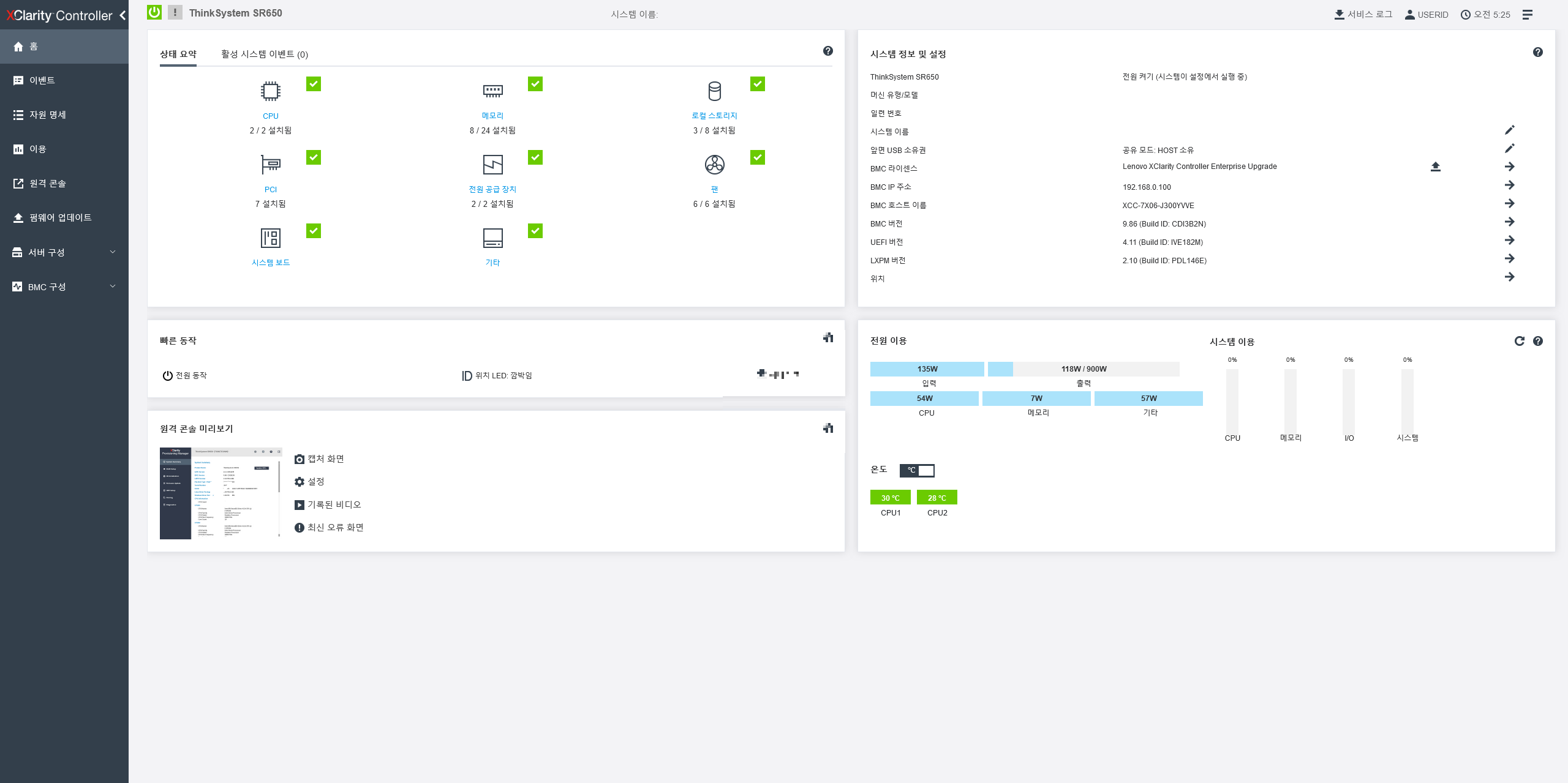Toggle the temperature unit °C switch
The width and height of the screenshot is (1568, 783).
pos(917,470)
